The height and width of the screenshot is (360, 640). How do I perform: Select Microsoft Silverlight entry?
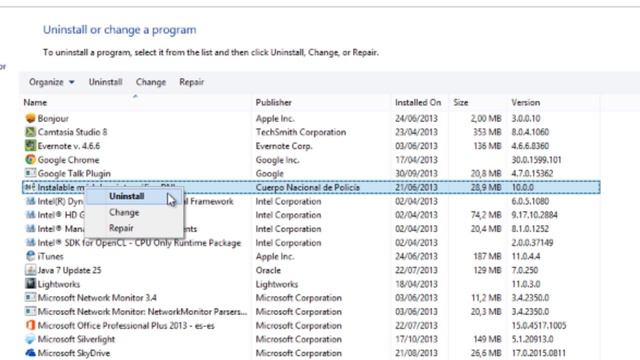pyautogui.click(x=76, y=339)
